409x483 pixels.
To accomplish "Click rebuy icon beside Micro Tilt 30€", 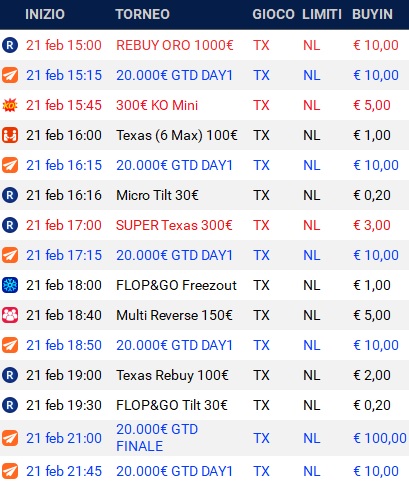I will click(x=10, y=195).
